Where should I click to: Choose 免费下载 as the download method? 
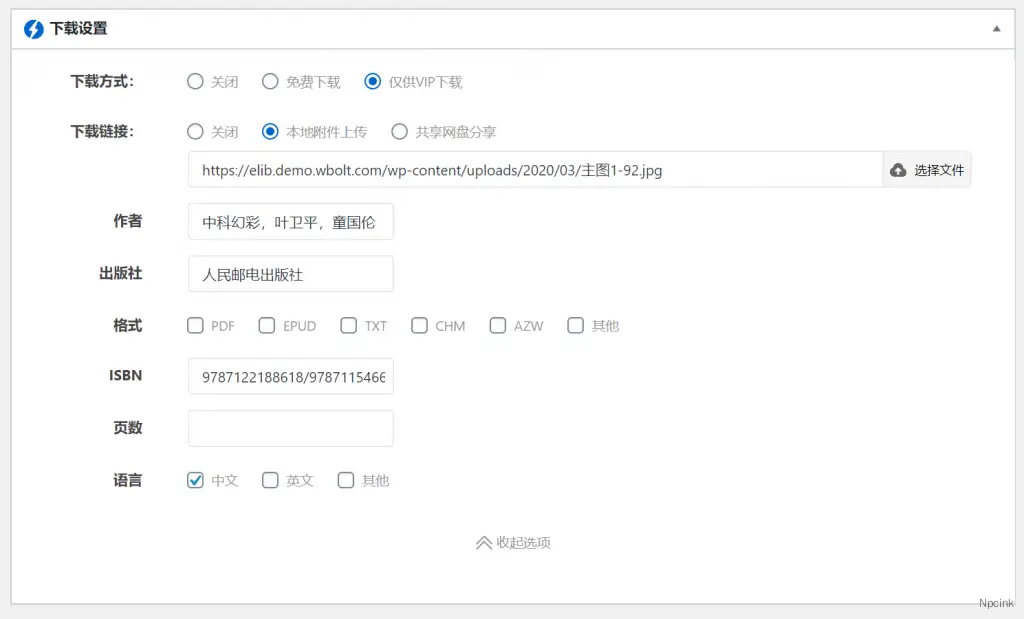tap(269, 81)
